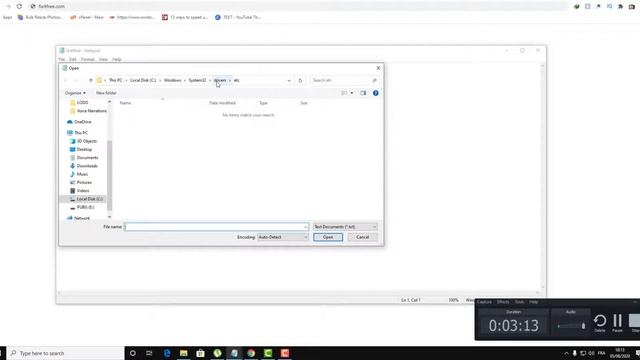
Task: Click New folder button
Action: tap(106, 93)
